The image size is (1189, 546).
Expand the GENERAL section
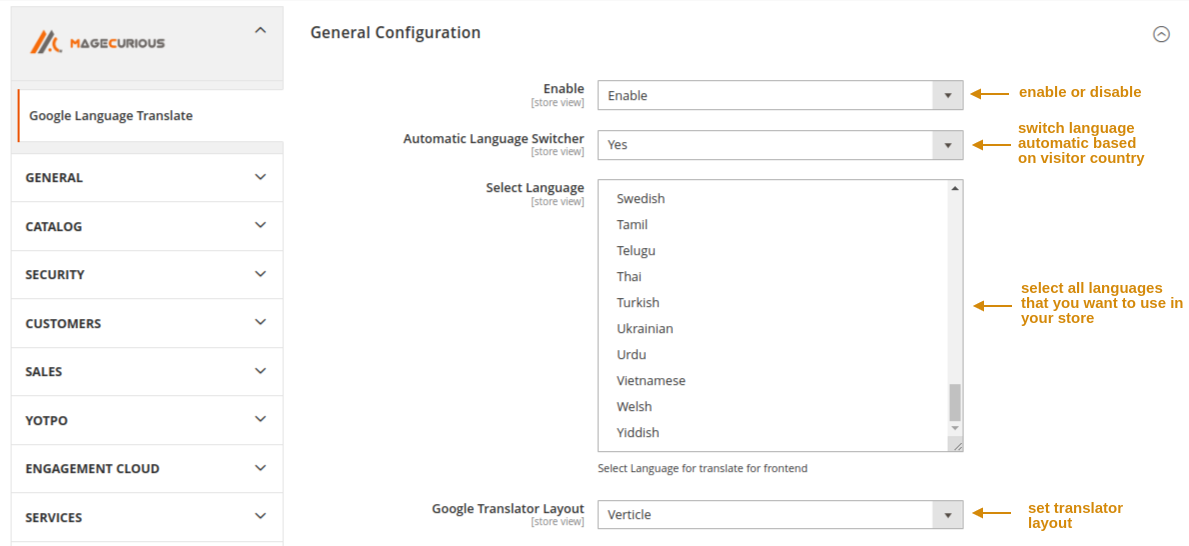coord(147,177)
